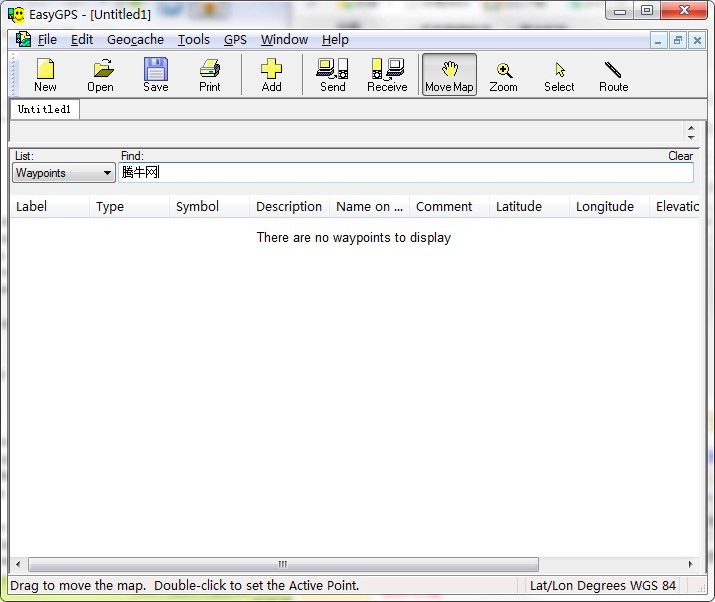Click the horizontal scrollbar right arrow

coord(690,565)
